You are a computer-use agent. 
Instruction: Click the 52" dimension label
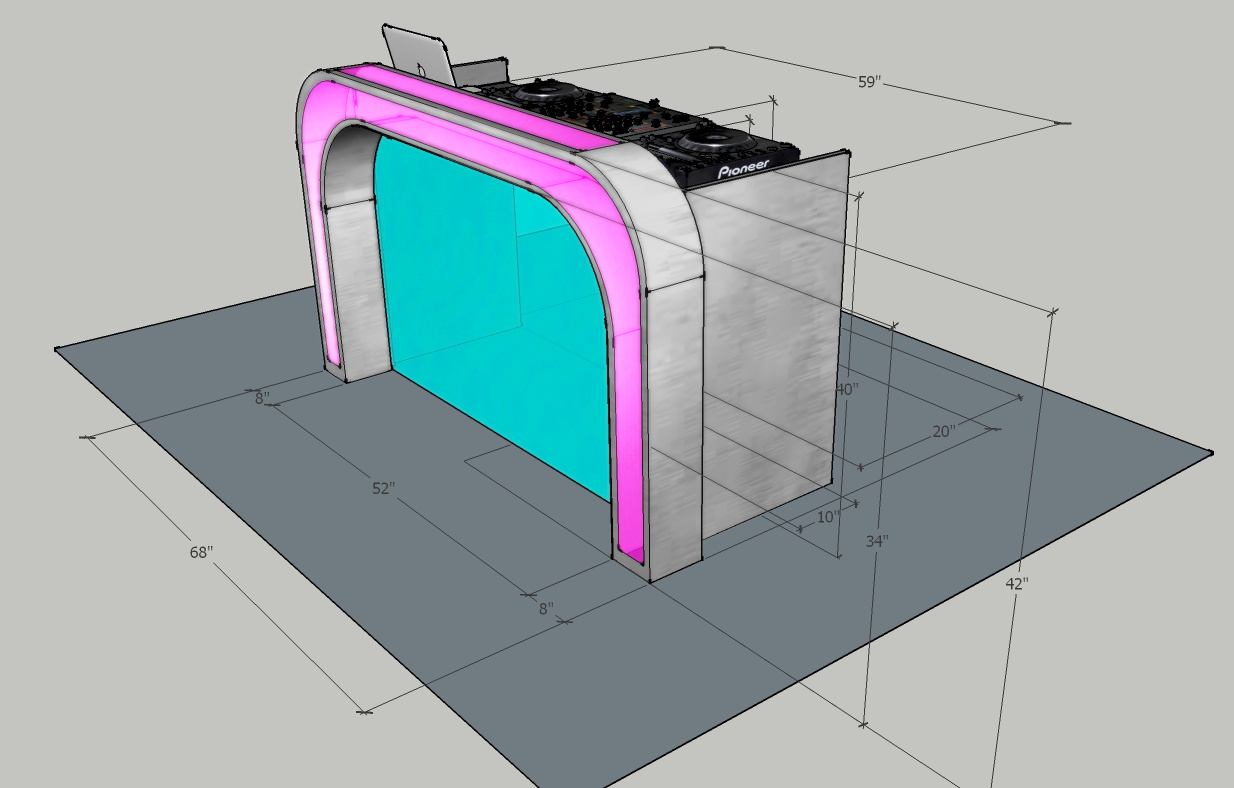pyautogui.click(x=383, y=489)
